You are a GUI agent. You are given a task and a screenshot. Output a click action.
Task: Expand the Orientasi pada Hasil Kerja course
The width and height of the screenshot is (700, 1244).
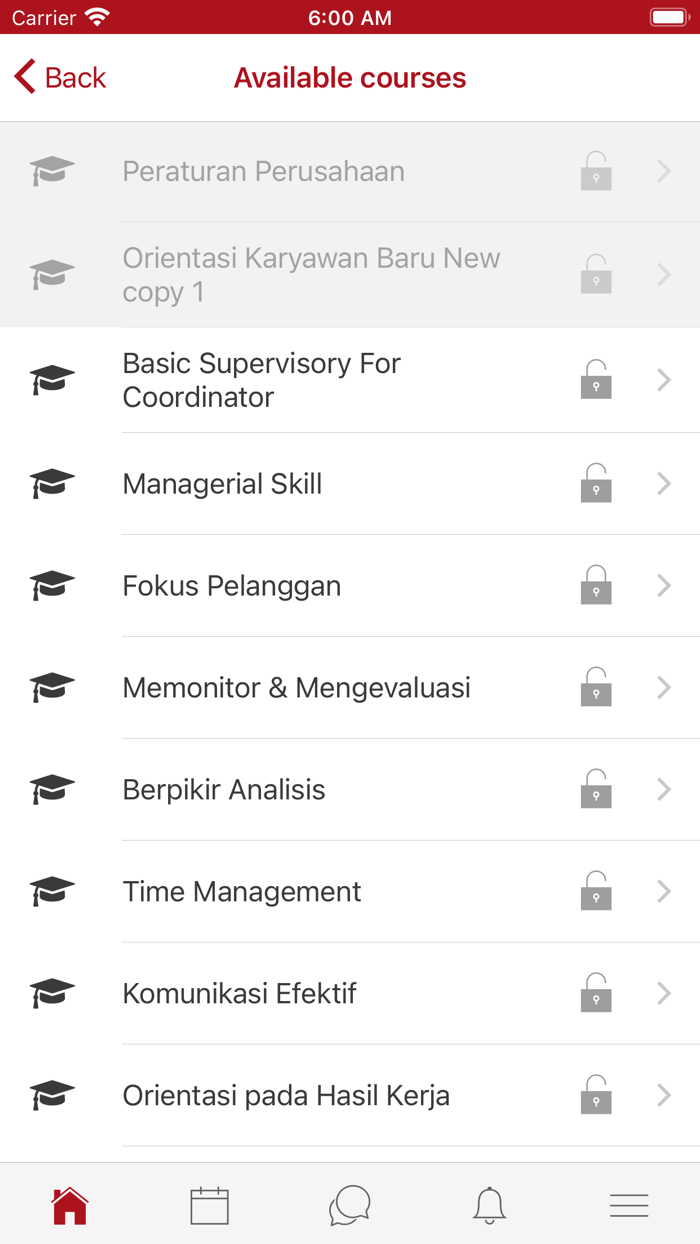pos(663,1095)
